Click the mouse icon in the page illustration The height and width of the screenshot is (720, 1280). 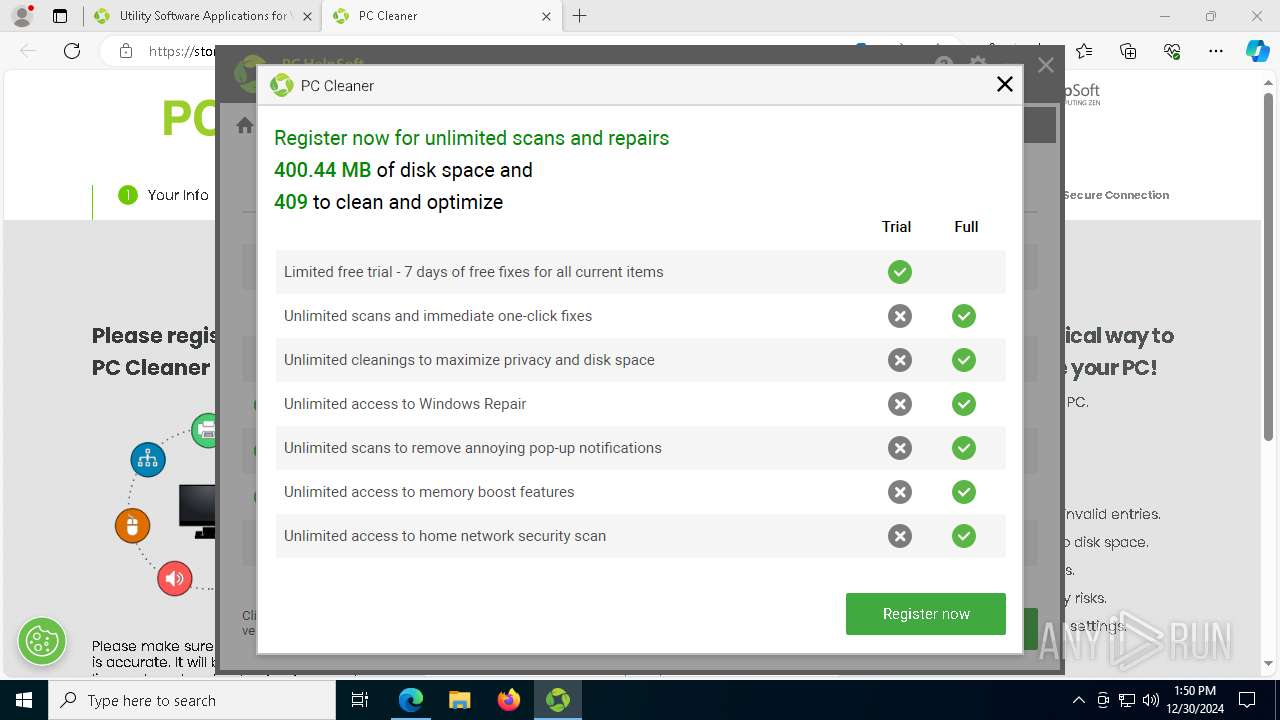pos(132,525)
